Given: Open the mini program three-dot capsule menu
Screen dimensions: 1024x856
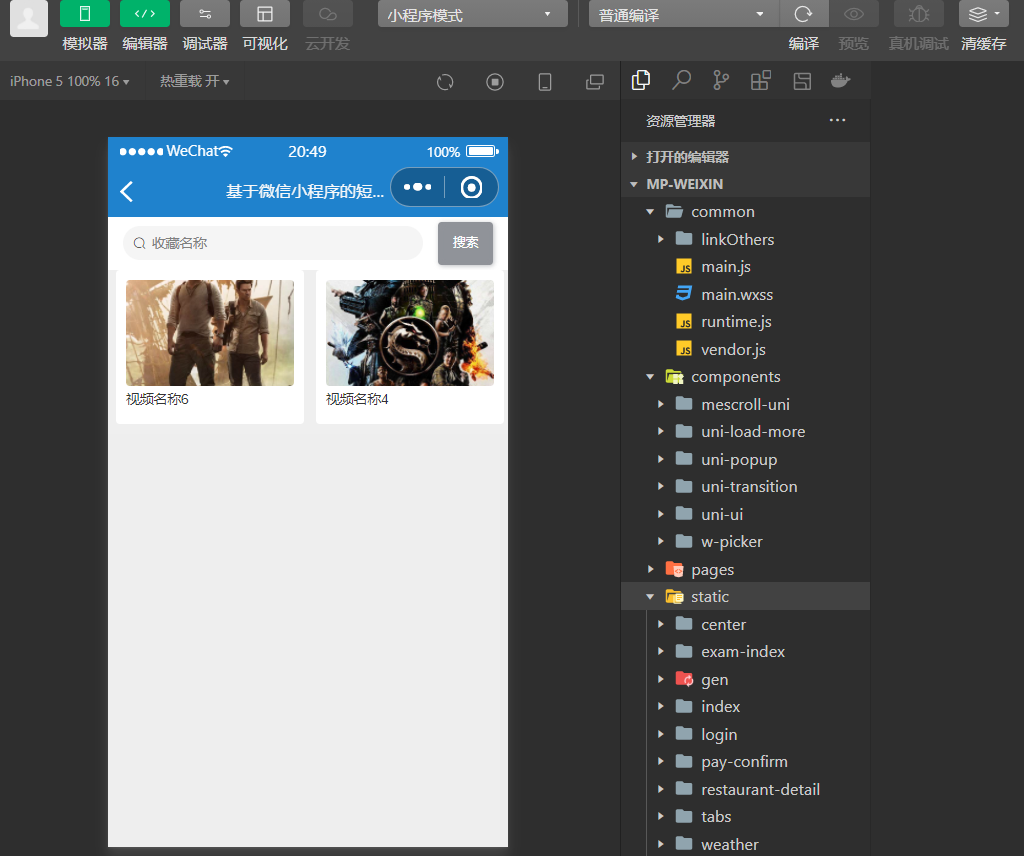Looking at the screenshot, I should click(417, 187).
